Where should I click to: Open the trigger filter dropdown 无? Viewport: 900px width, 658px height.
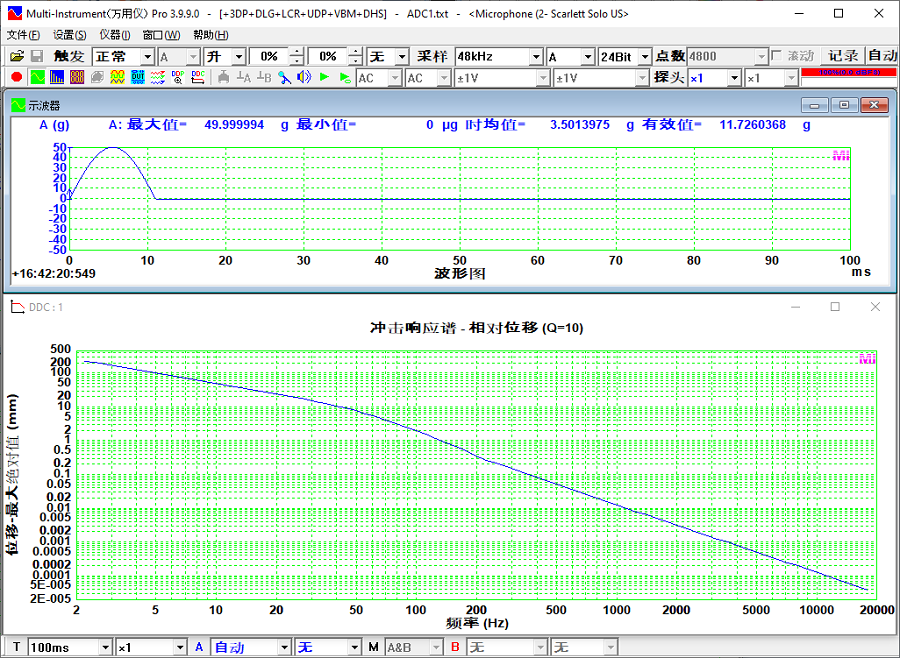[x=402, y=57]
